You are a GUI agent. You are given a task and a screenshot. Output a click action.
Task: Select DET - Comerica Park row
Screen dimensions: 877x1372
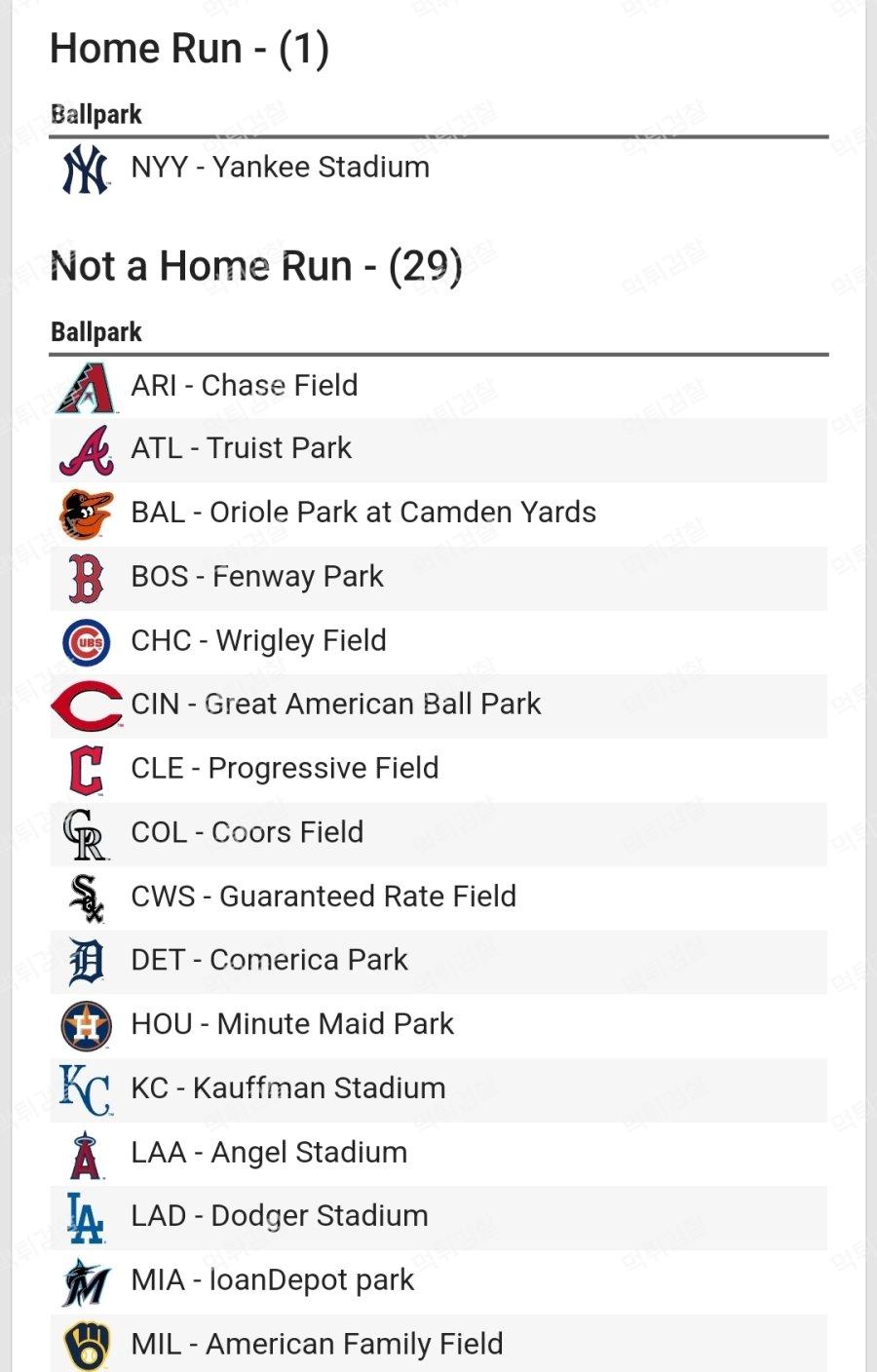(x=438, y=962)
